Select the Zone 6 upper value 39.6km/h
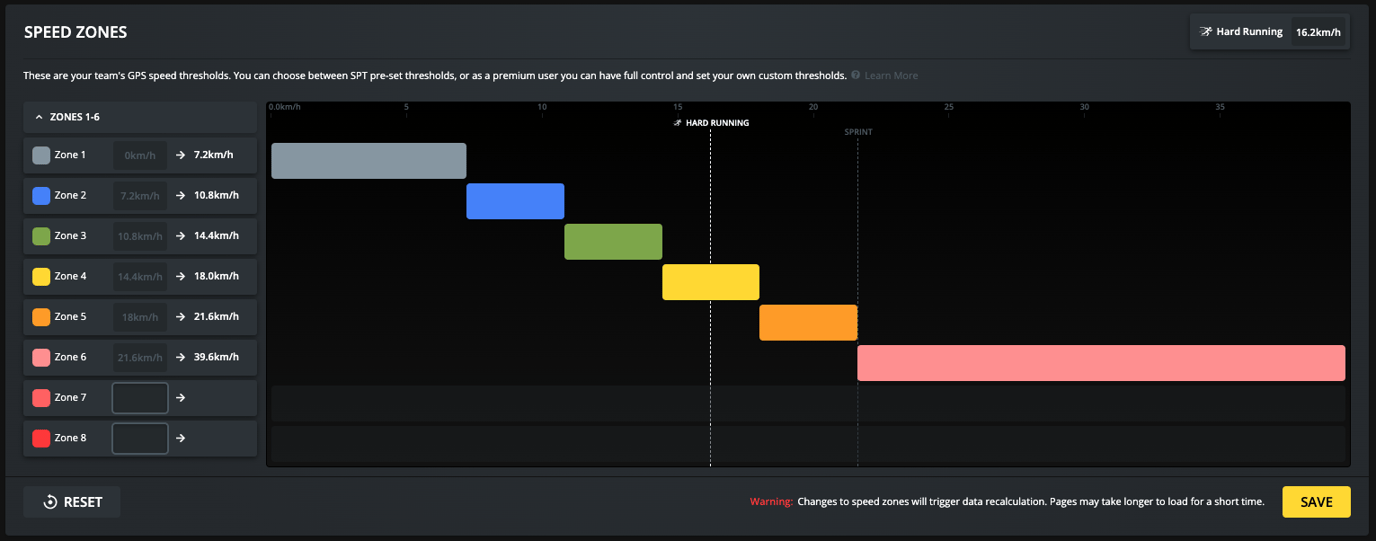Viewport: 1376px width, 541px height. [216, 357]
